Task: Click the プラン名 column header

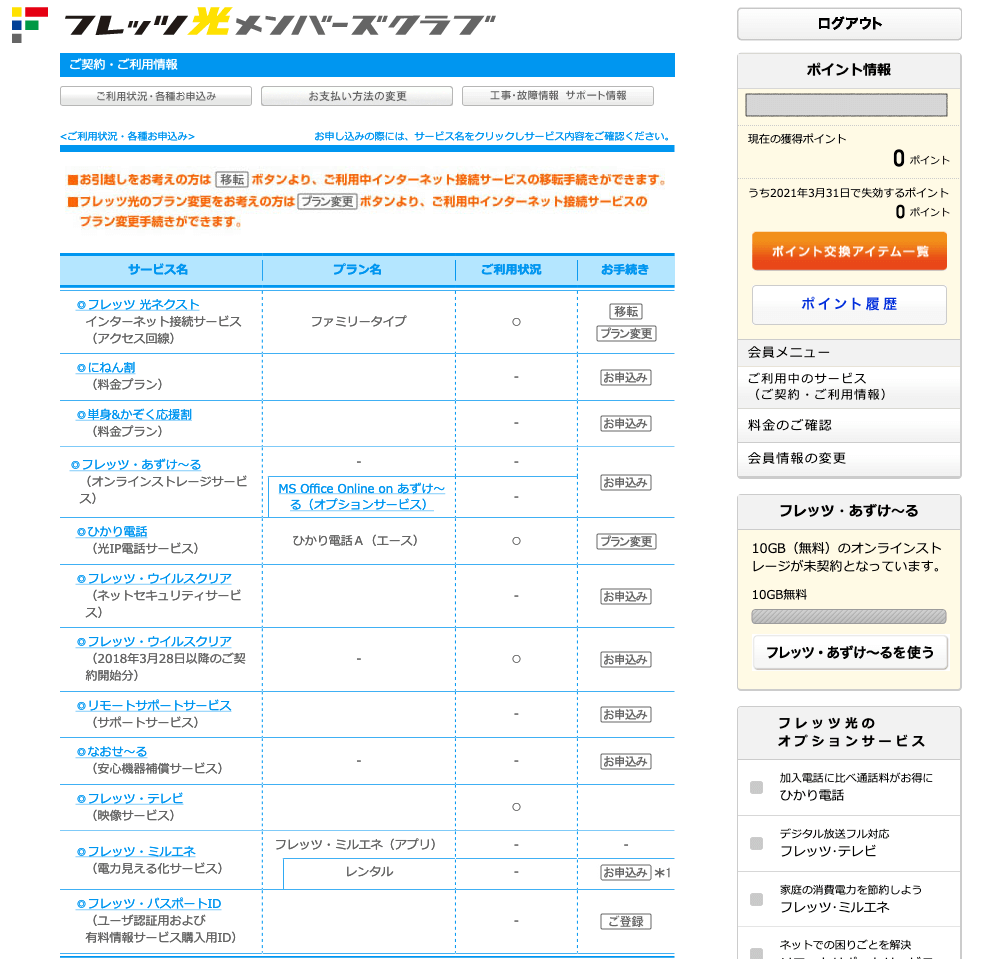Action: pyautogui.click(x=358, y=270)
